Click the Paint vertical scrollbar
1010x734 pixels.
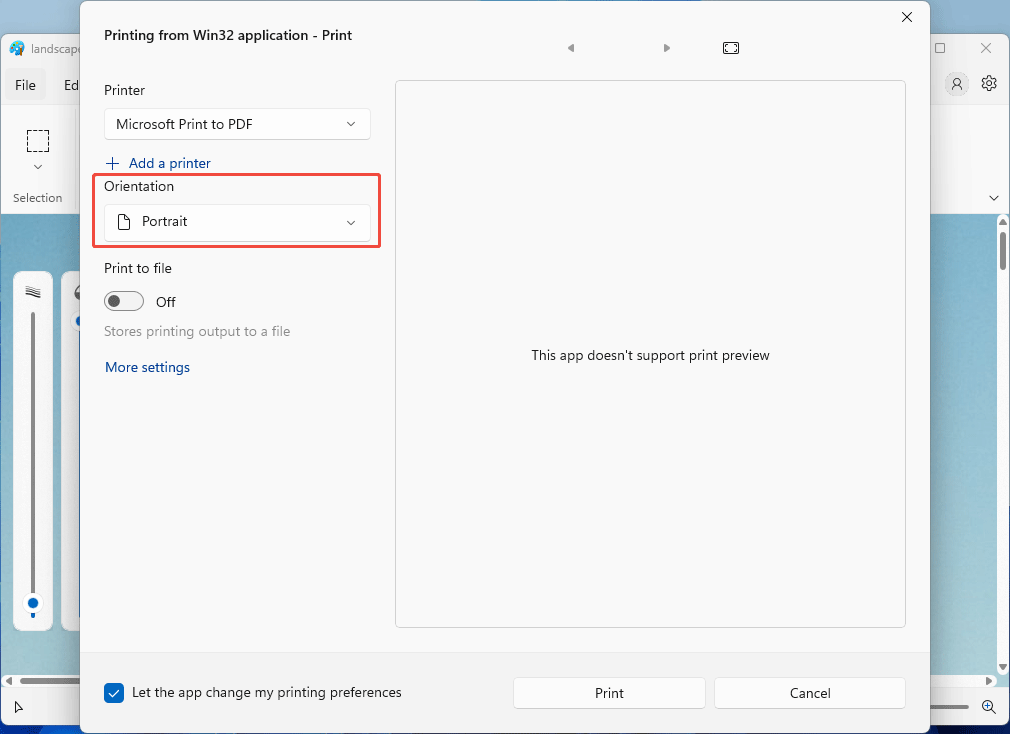pos(1003,251)
